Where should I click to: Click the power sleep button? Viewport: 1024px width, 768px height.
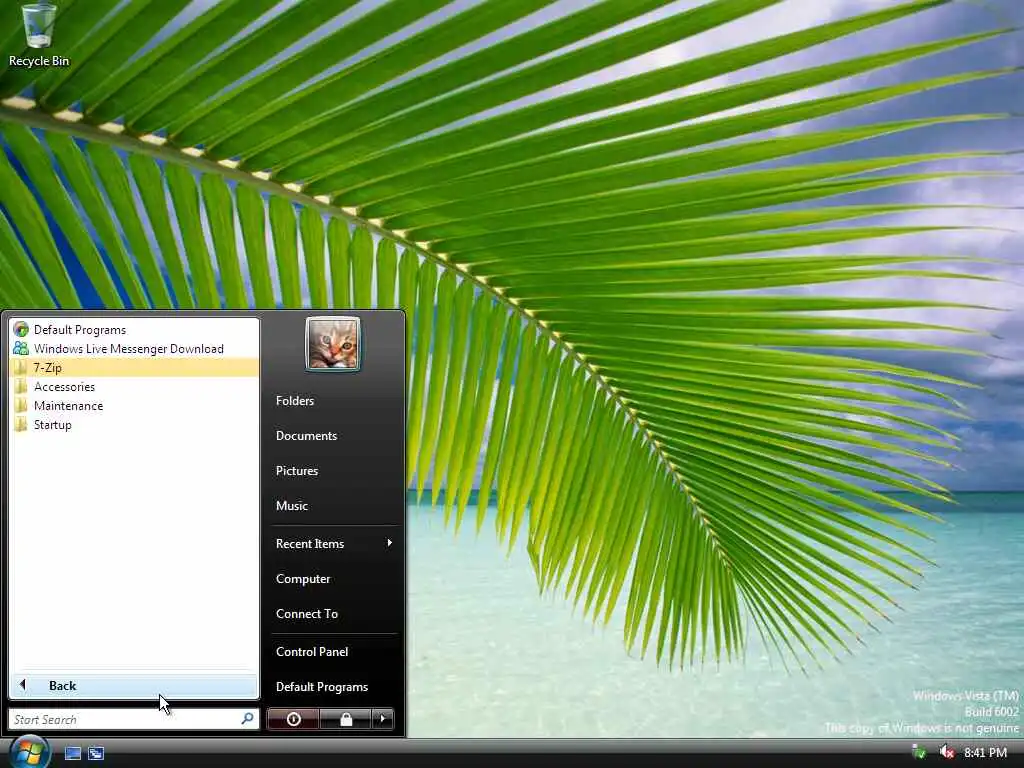(x=293, y=719)
